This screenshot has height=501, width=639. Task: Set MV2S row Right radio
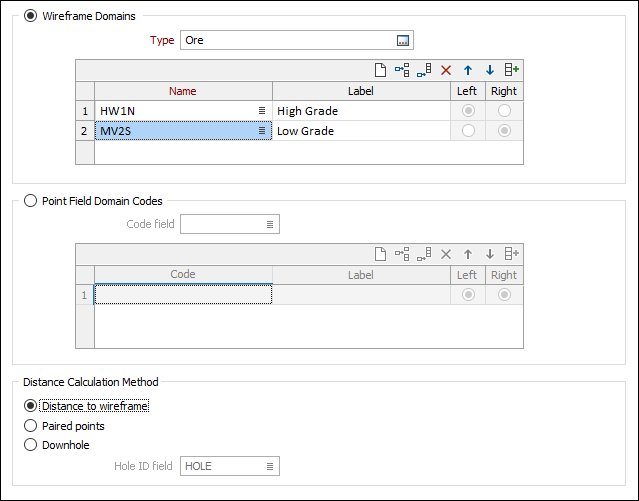coord(504,130)
